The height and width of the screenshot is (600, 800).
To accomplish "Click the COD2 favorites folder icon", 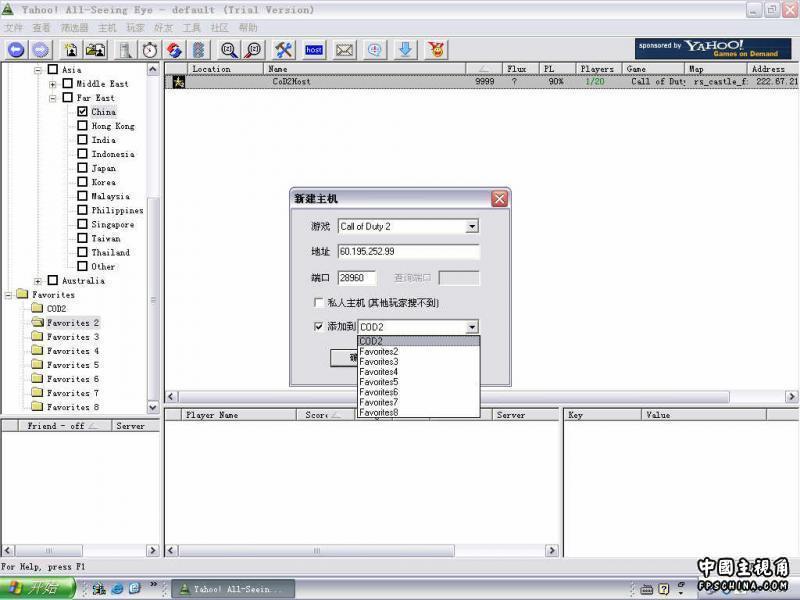I will pos(37,308).
